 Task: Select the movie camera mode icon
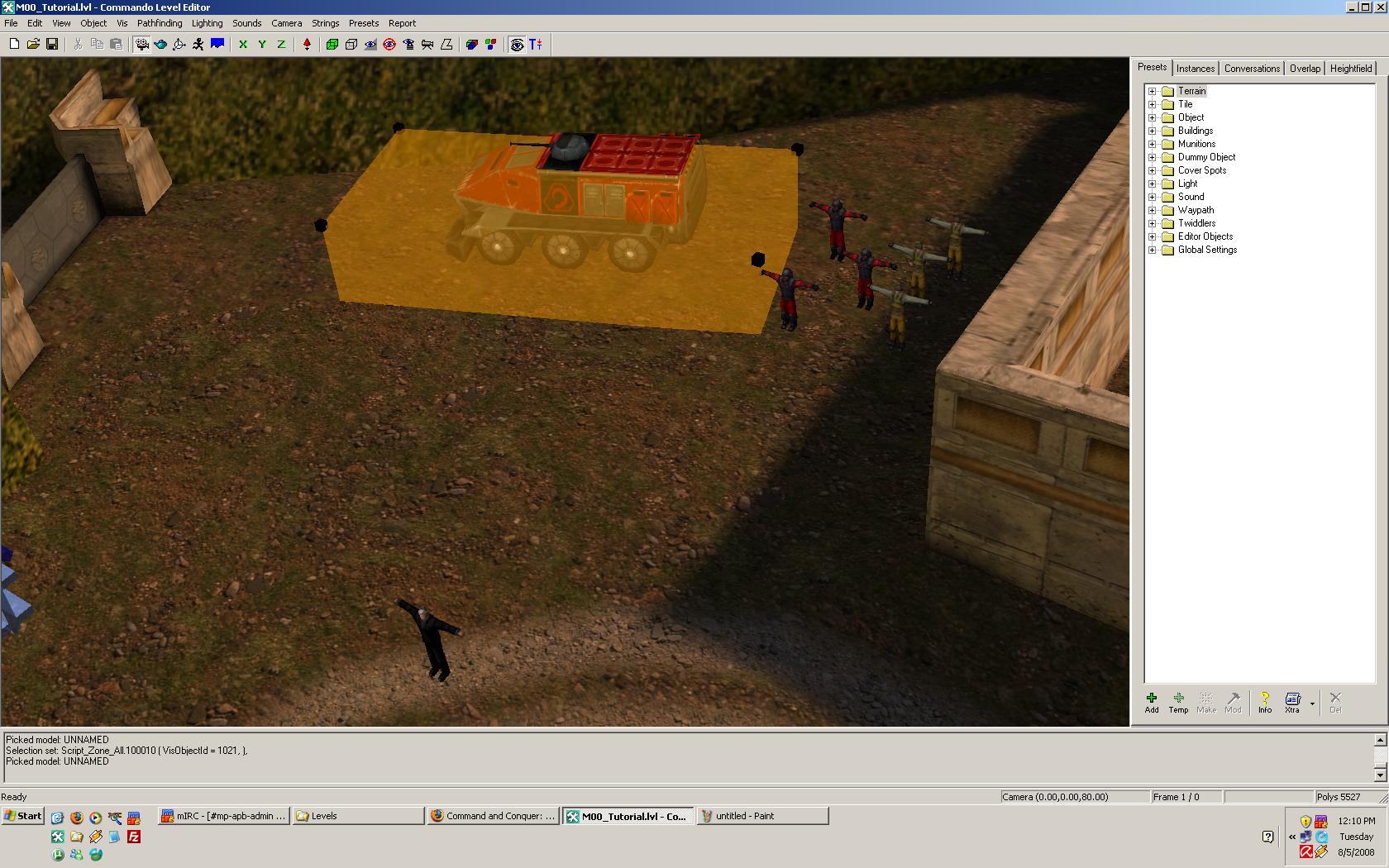click(x=142, y=45)
